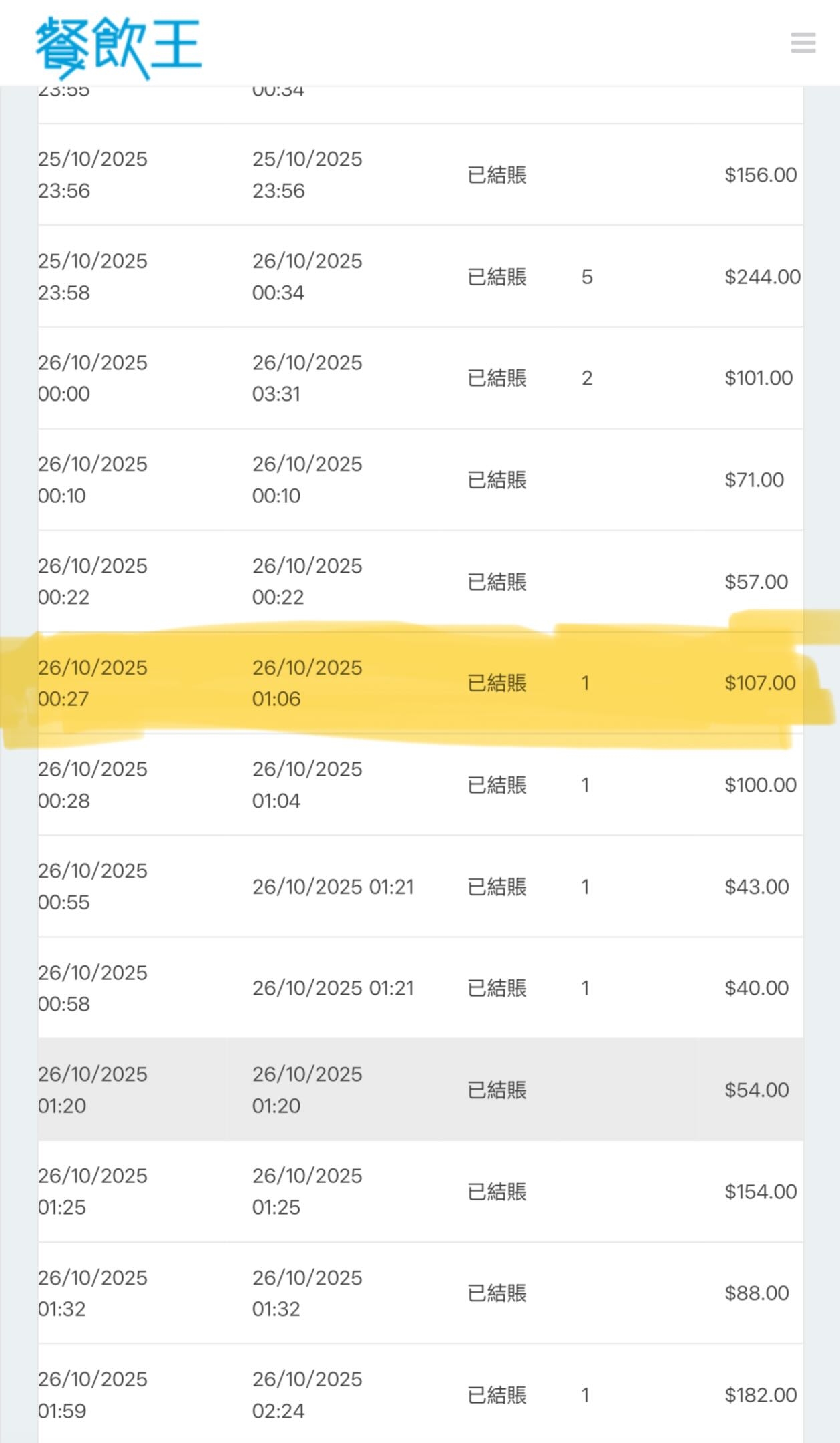Click guest count 5 on $244.00 row
The image size is (840, 1443).
pos(587,277)
